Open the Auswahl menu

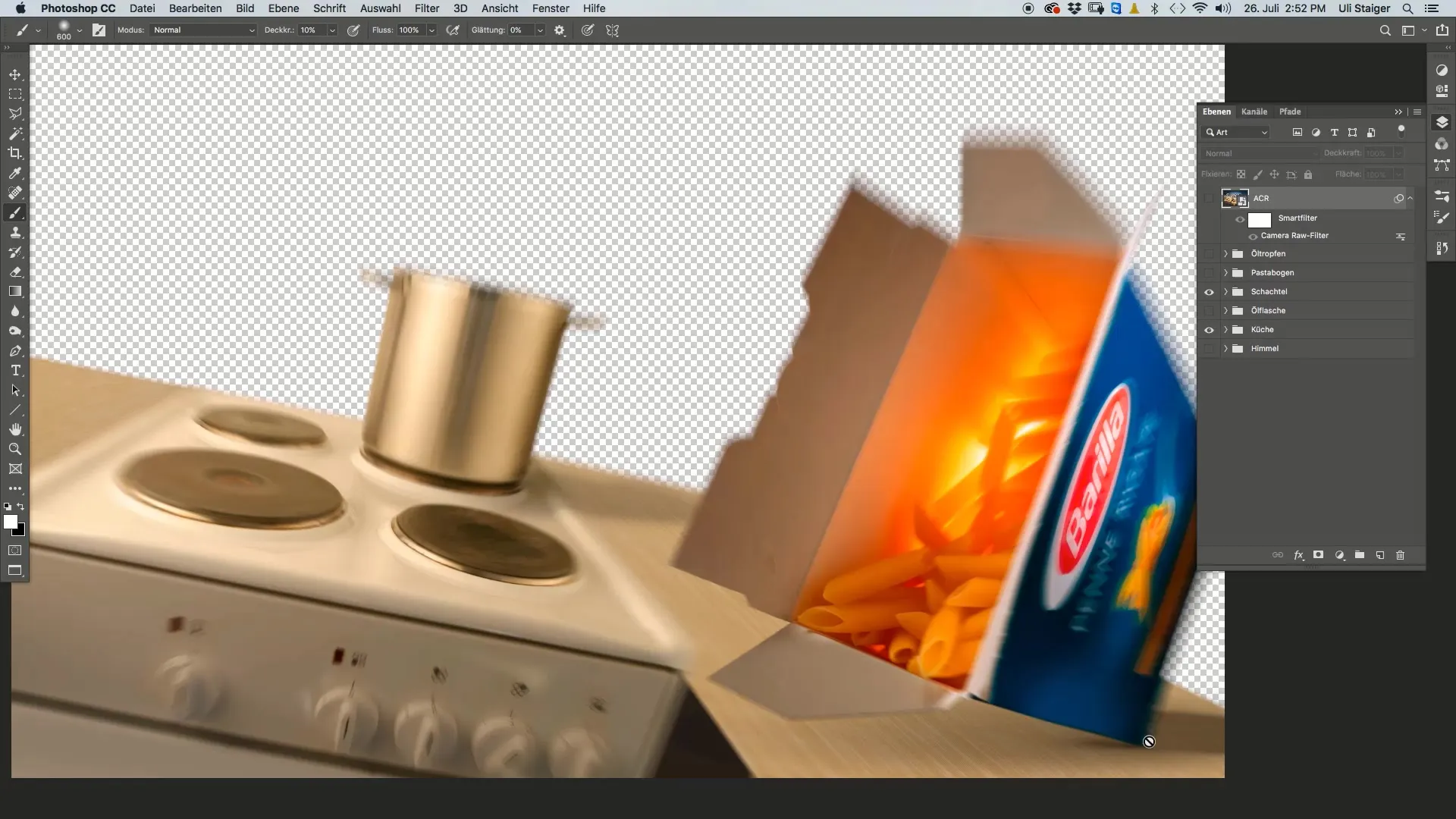point(380,8)
